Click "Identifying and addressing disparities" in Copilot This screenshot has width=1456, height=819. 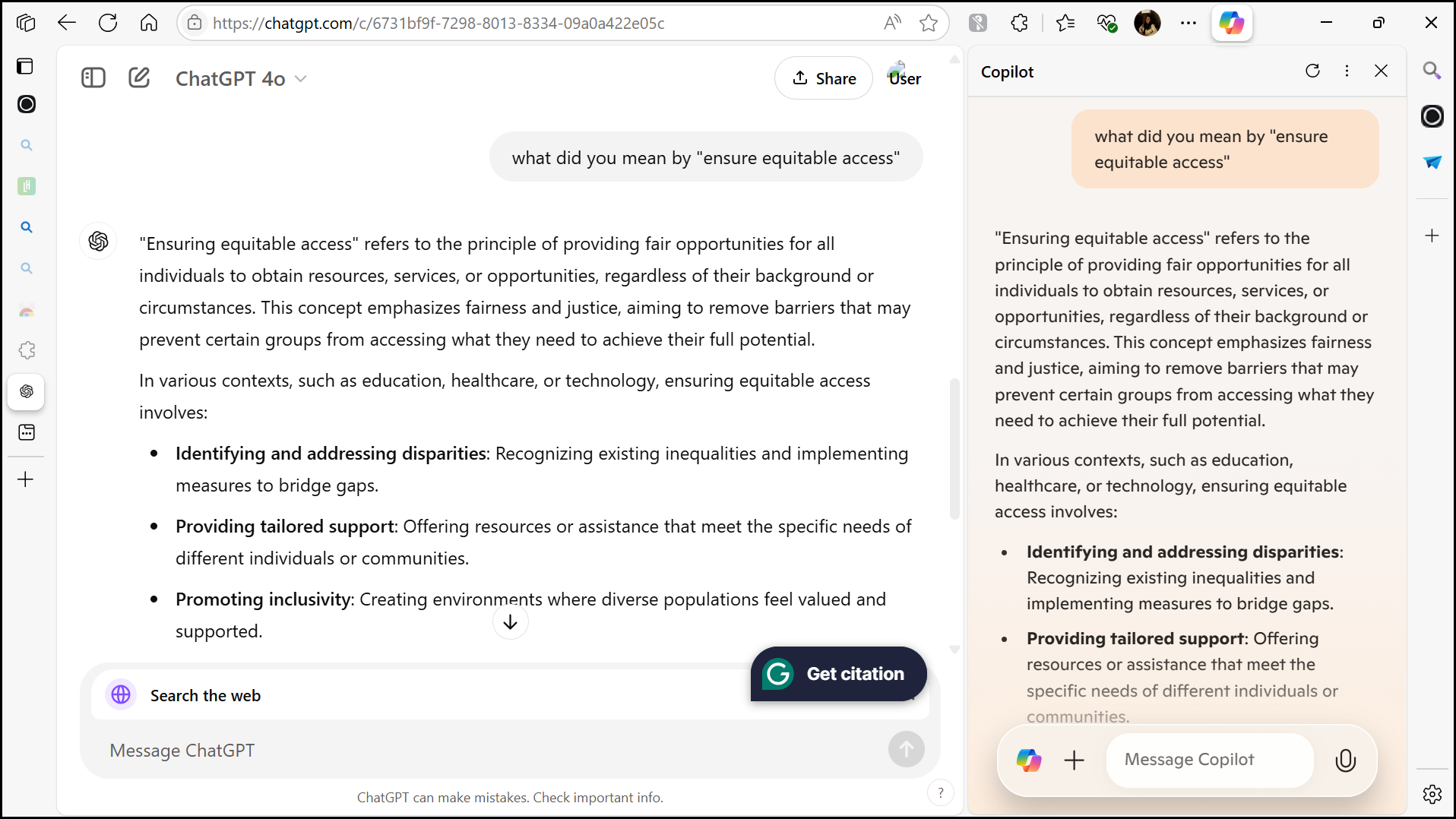1182,552
